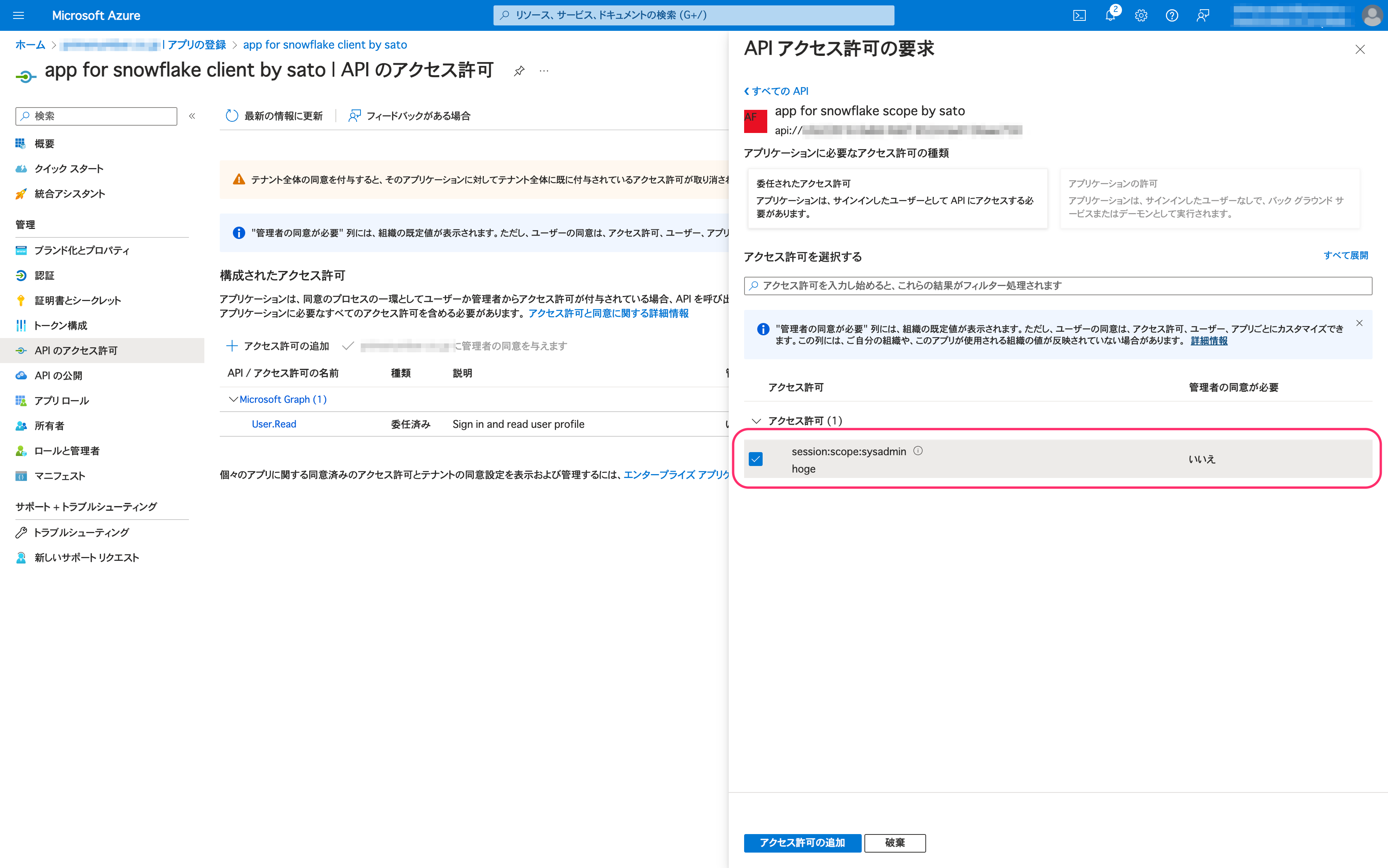Dismiss the info banner in the panel
This screenshot has height=868, width=1388.
(x=1359, y=323)
